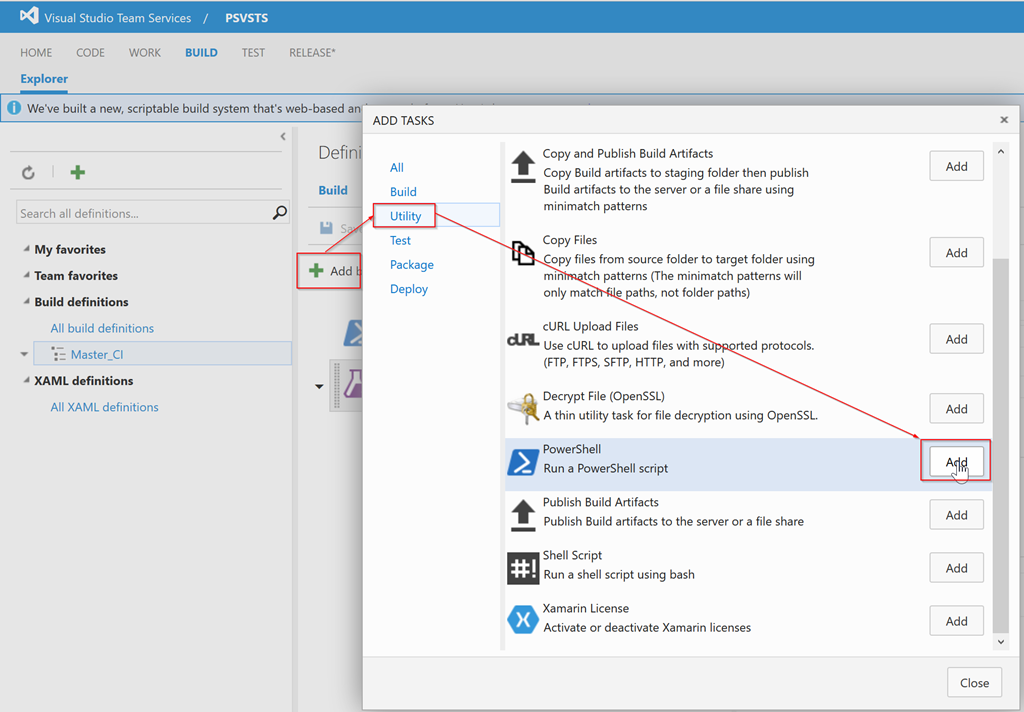Click the Xamarin License hexagon icon
Screen dimensions: 1024x712
click(x=523, y=619)
